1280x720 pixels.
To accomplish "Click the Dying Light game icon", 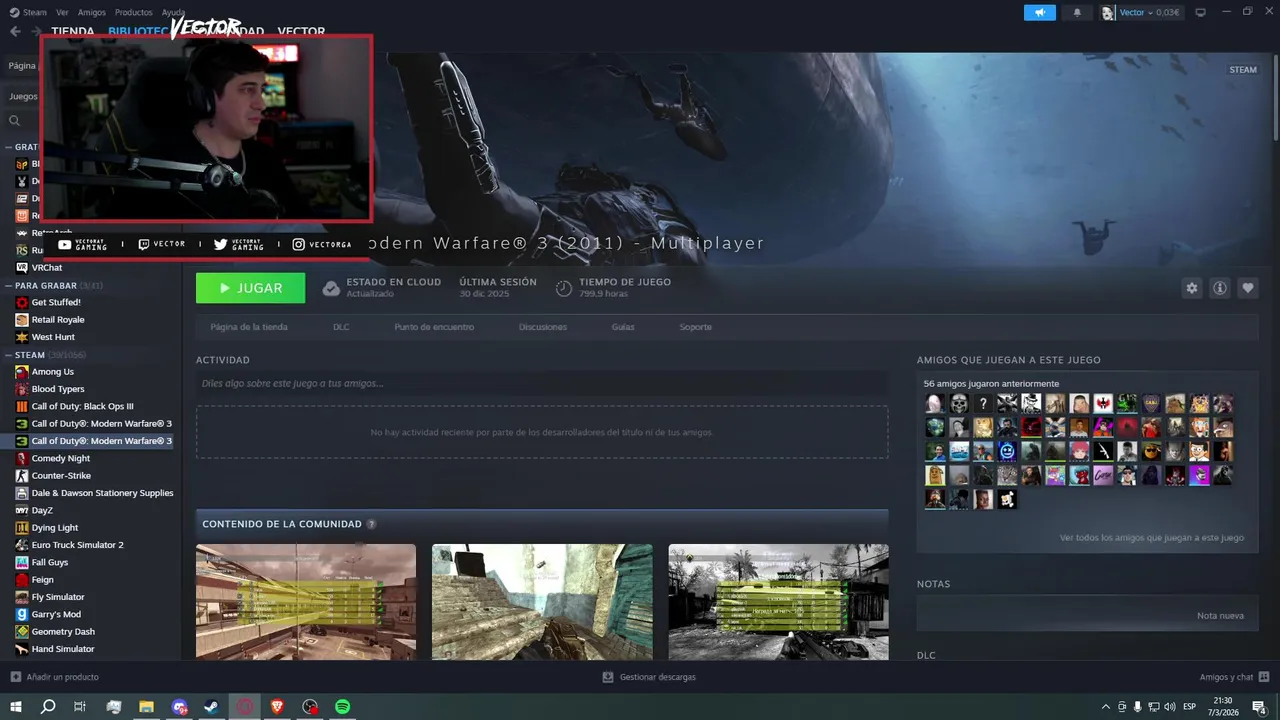I will point(22,527).
